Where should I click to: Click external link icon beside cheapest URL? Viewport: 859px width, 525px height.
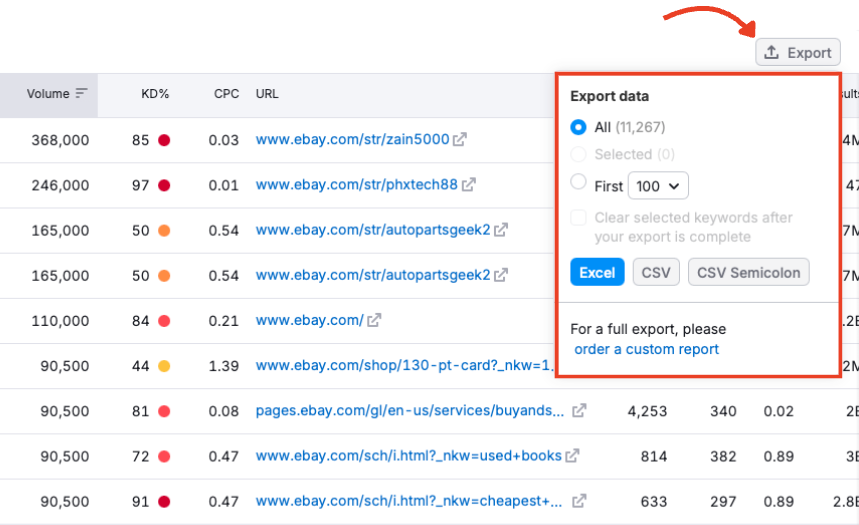pos(579,501)
